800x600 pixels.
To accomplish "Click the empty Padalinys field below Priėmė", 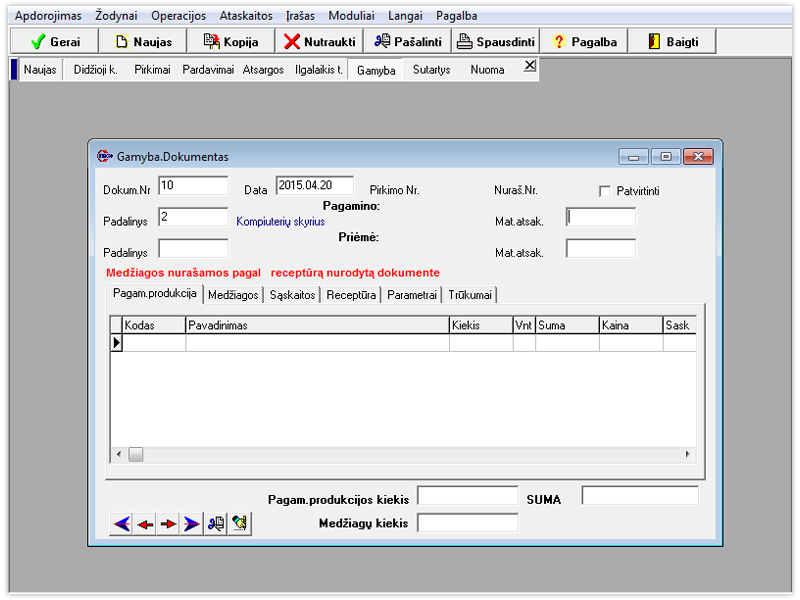I will click(x=193, y=248).
